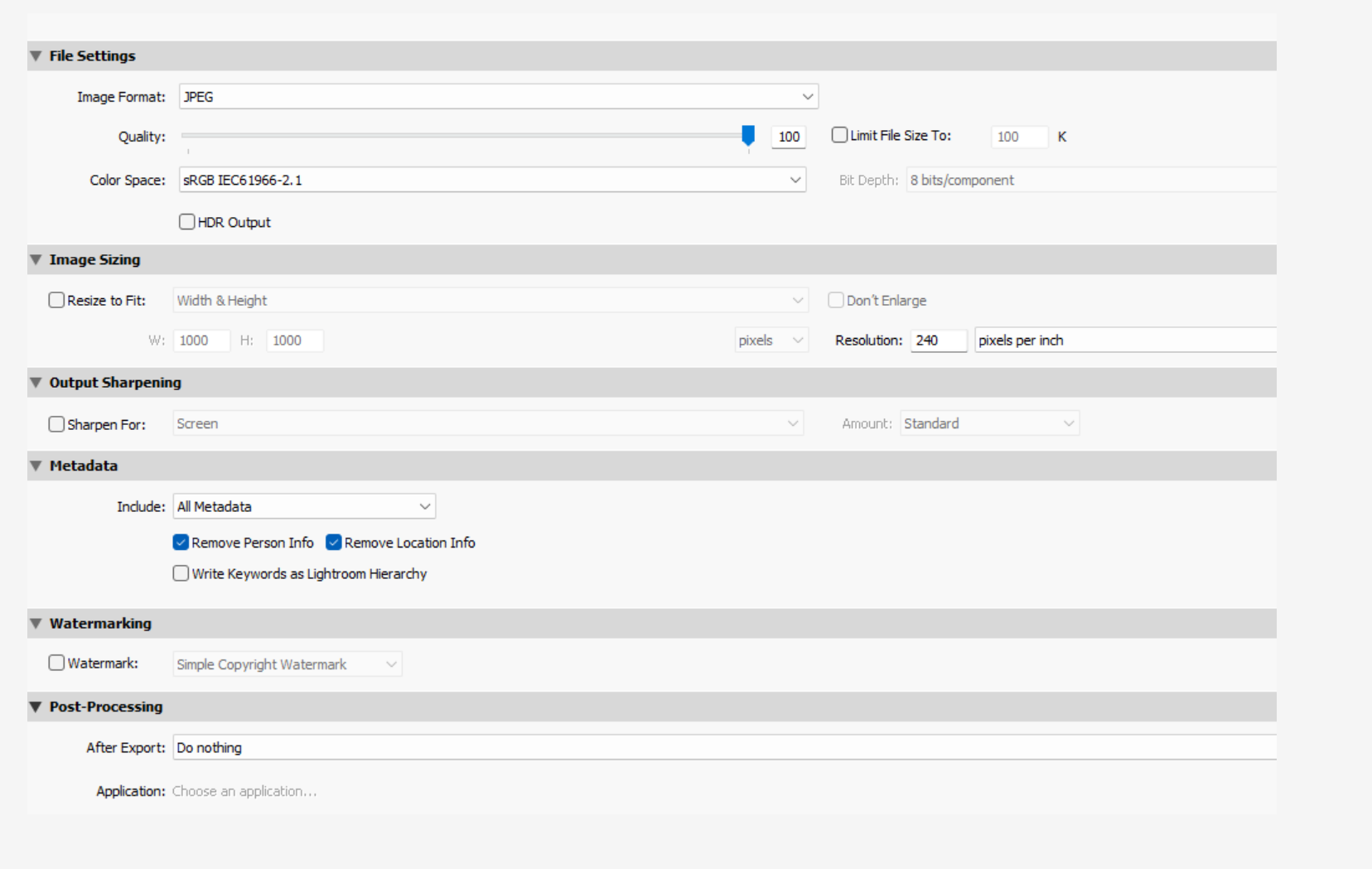The height and width of the screenshot is (869, 1372).
Task: Toggle the Resize to Fit checkbox
Action: [56, 301]
